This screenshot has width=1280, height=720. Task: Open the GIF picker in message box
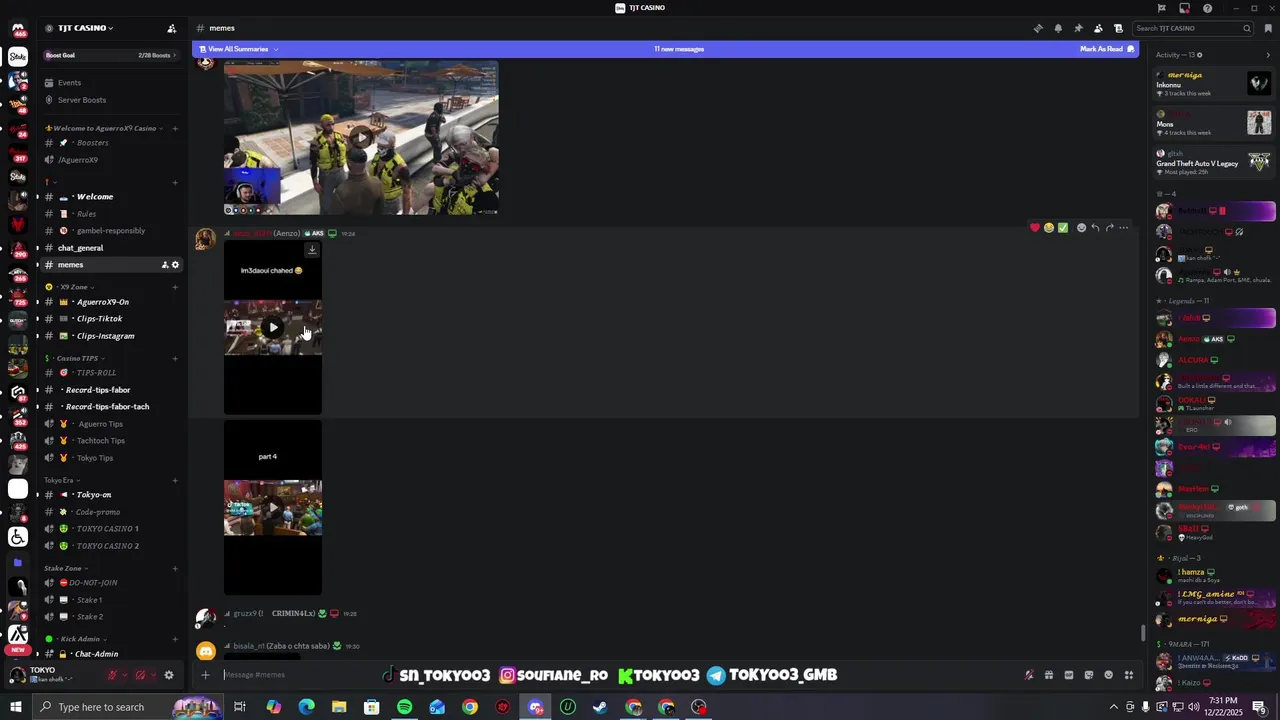pos(1068,675)
